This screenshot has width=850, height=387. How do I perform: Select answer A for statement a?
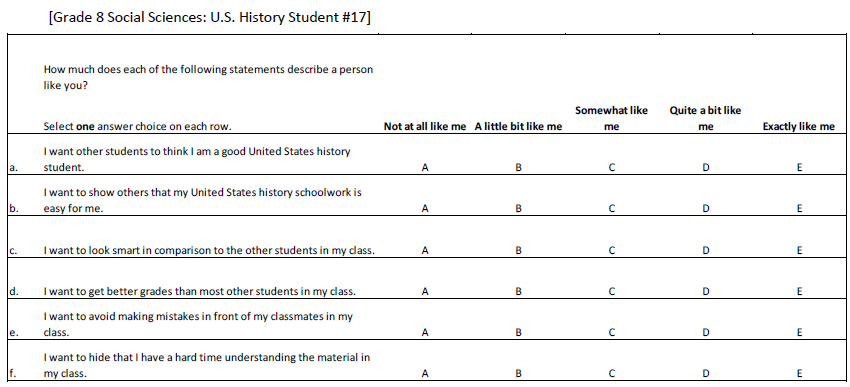(425, 167)
